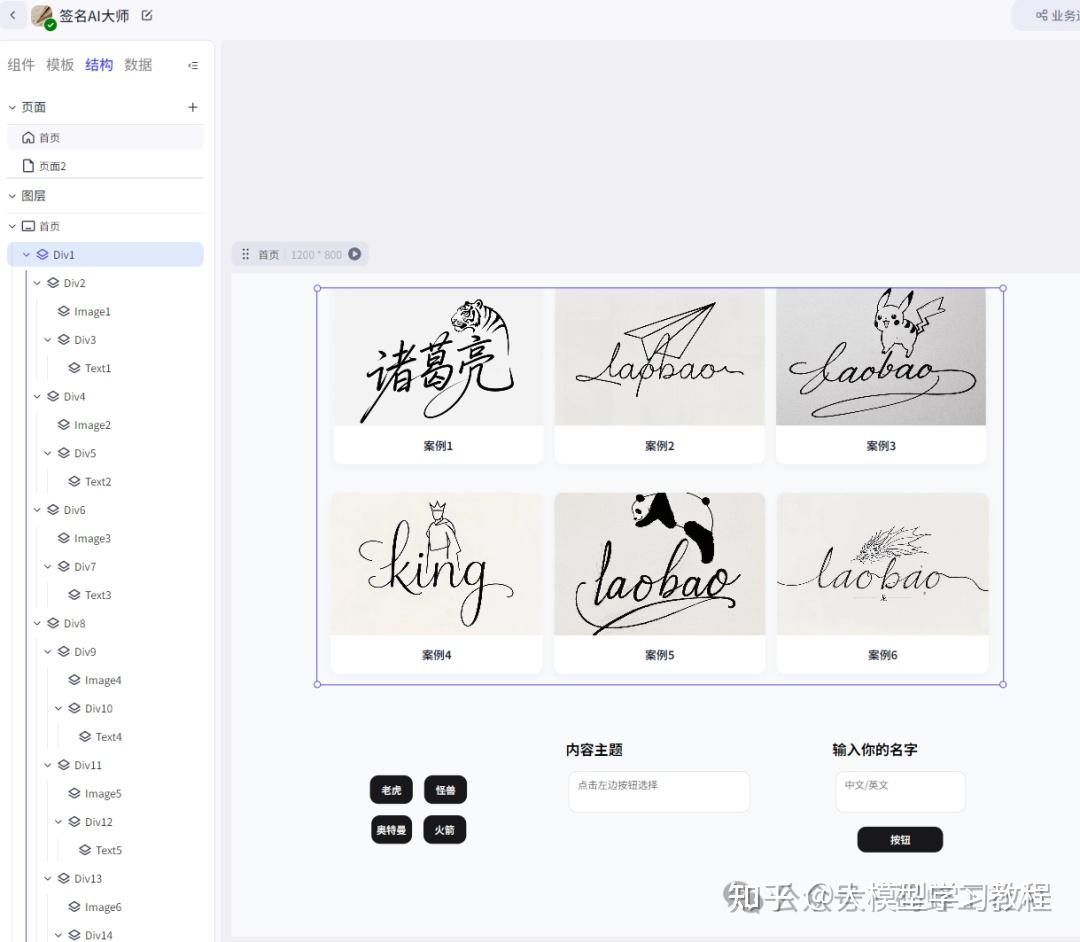Viewport: 1080px width, 942px height.
Task: Select the Div12 tree row
Action: tap(105, 821)
